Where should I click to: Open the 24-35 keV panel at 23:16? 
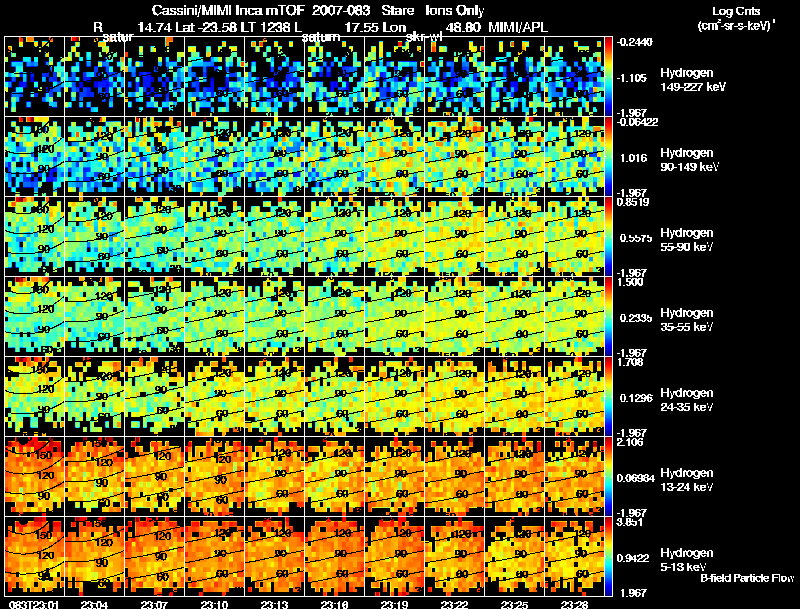pyautogui.click(x=334, y=396)
